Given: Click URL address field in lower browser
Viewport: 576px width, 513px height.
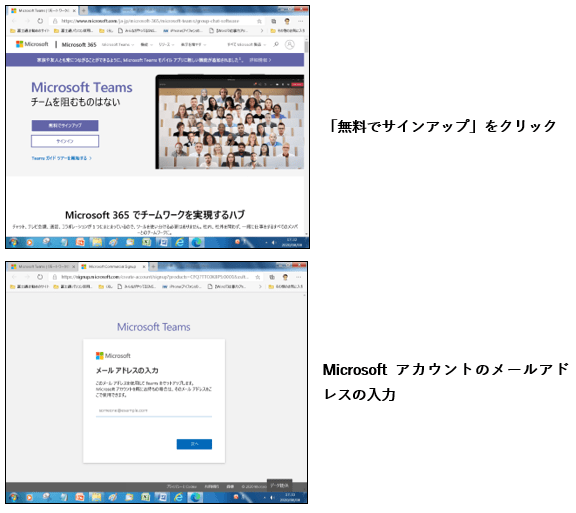Looking at the screenshot, I should (155, 277).
